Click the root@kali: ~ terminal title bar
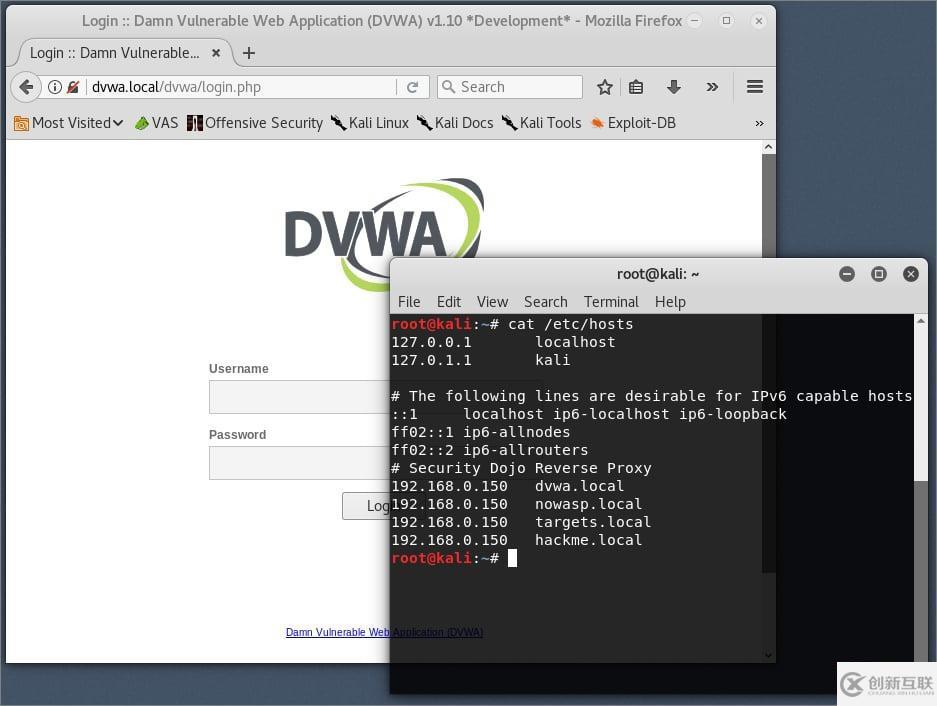937x706 pixels. (x=657, y=274)
